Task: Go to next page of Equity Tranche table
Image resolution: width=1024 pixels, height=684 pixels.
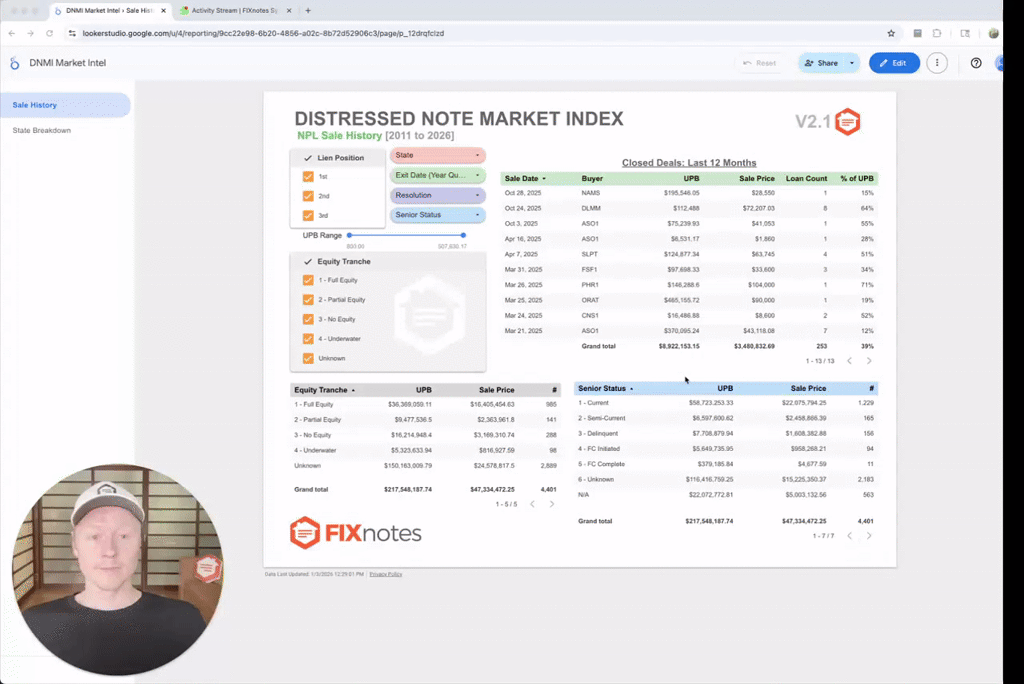Action: [552, 504]
